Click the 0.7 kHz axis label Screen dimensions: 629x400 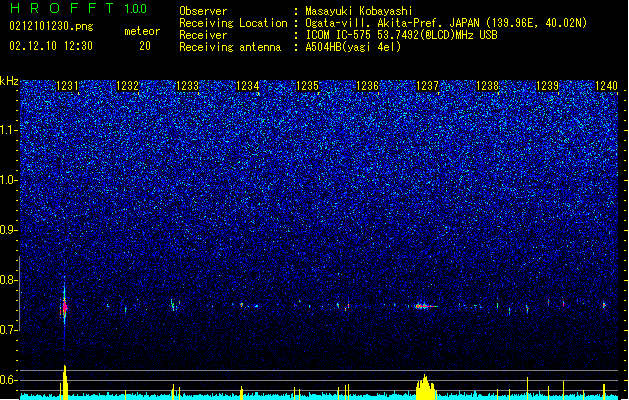tap(9, 330)
